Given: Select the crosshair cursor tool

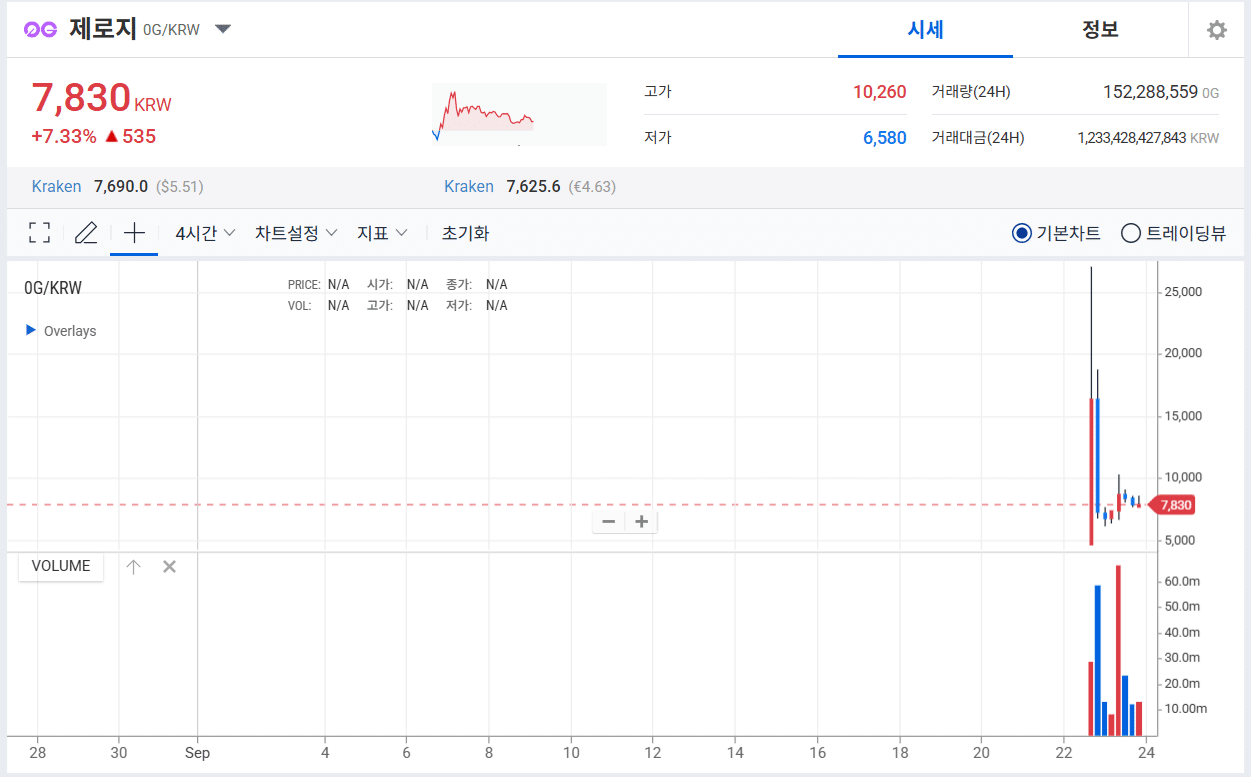Looking at the screenshot, I should (134, 233).
